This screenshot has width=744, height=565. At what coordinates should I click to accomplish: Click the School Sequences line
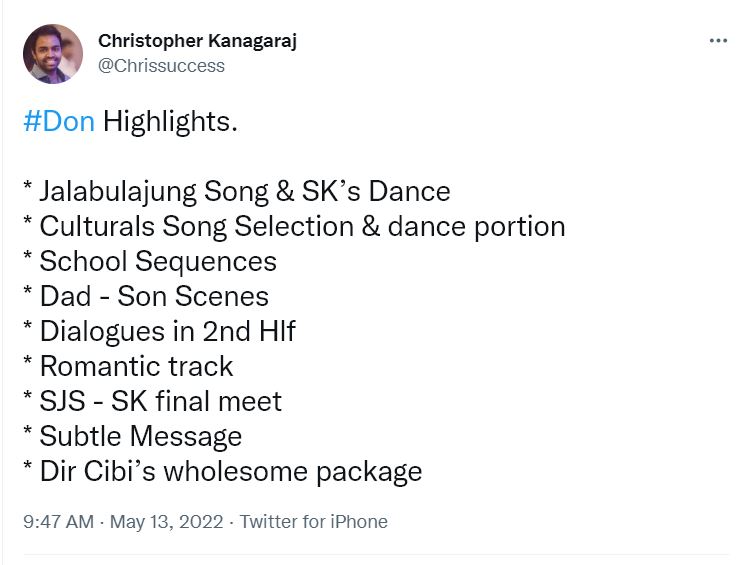(x=157, y=261)
